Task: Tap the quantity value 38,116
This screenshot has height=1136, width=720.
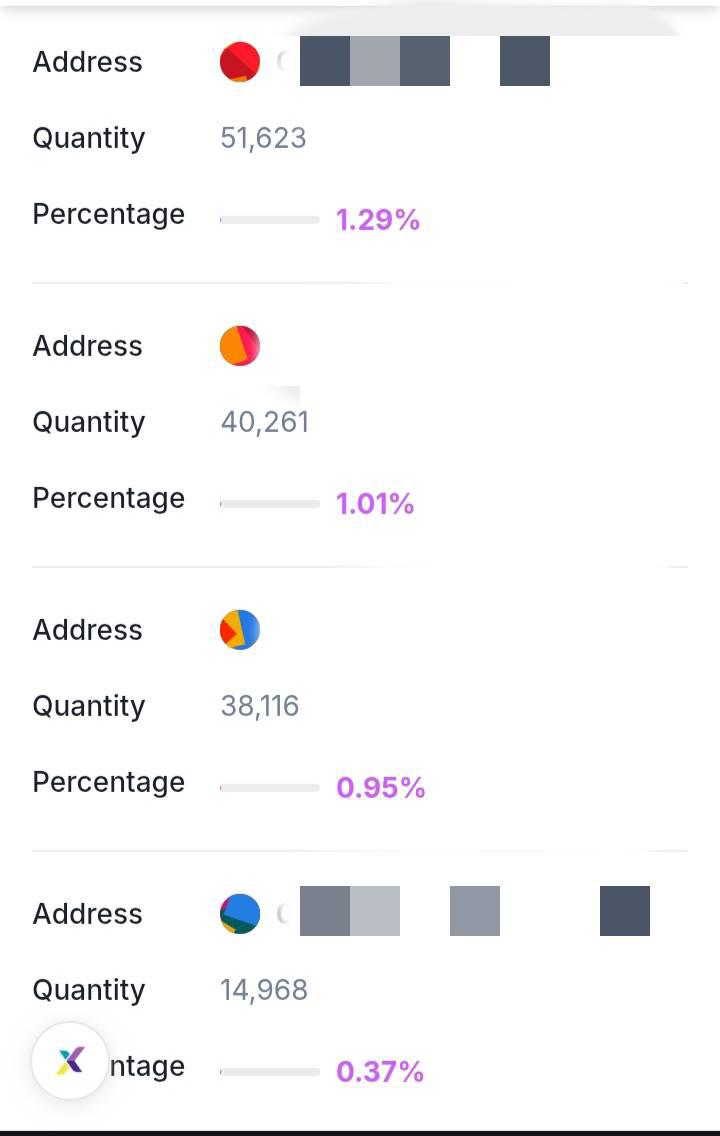Action: [x=260, y=706]
